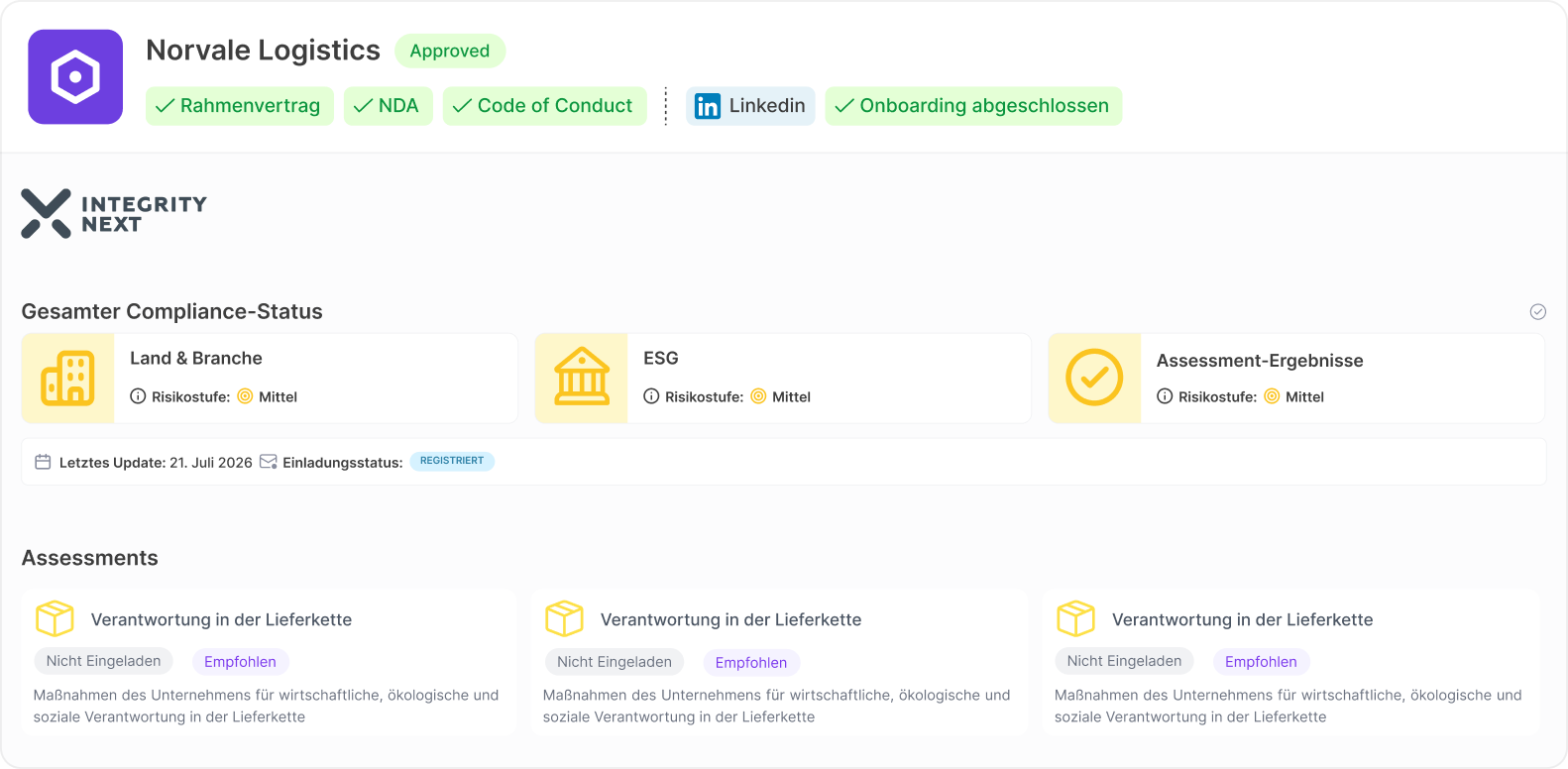Image resolution: width=1568 pixels, height=769 pixels.
Task: Open the ESG risk card title
Action: click(x=661, y=358)
